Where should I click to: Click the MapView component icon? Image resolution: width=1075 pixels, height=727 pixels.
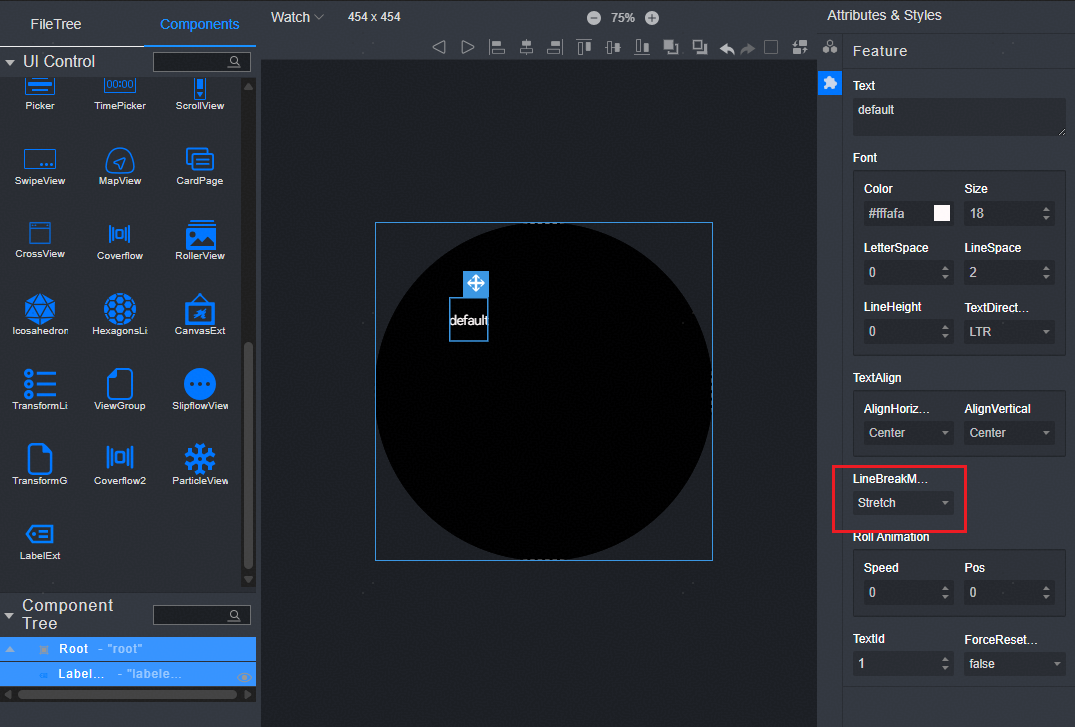tap(119, 160)
